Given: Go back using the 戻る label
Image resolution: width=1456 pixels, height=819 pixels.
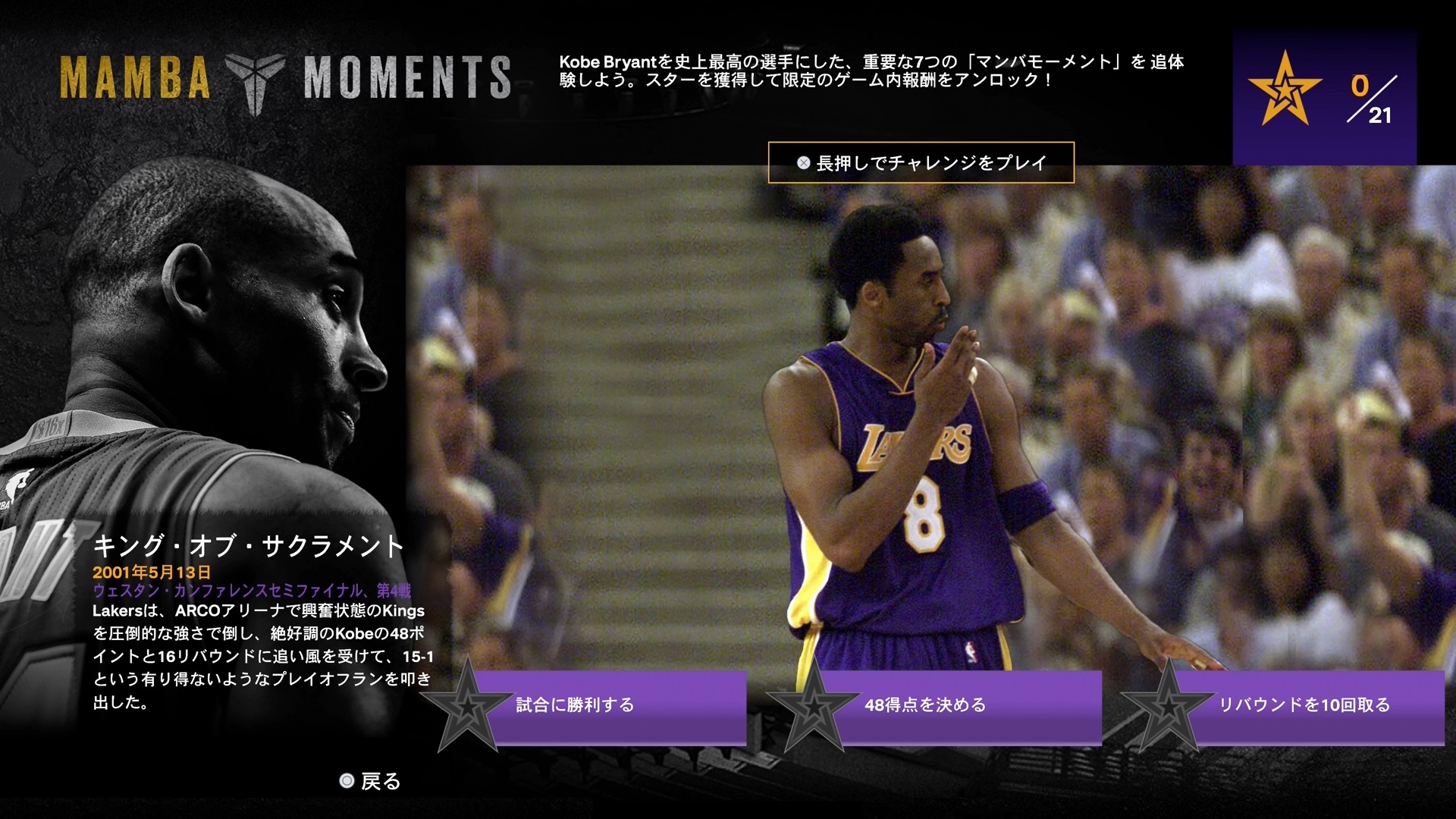Looking at the screenshot, I should pyautogui.click(x=381, y=781).
